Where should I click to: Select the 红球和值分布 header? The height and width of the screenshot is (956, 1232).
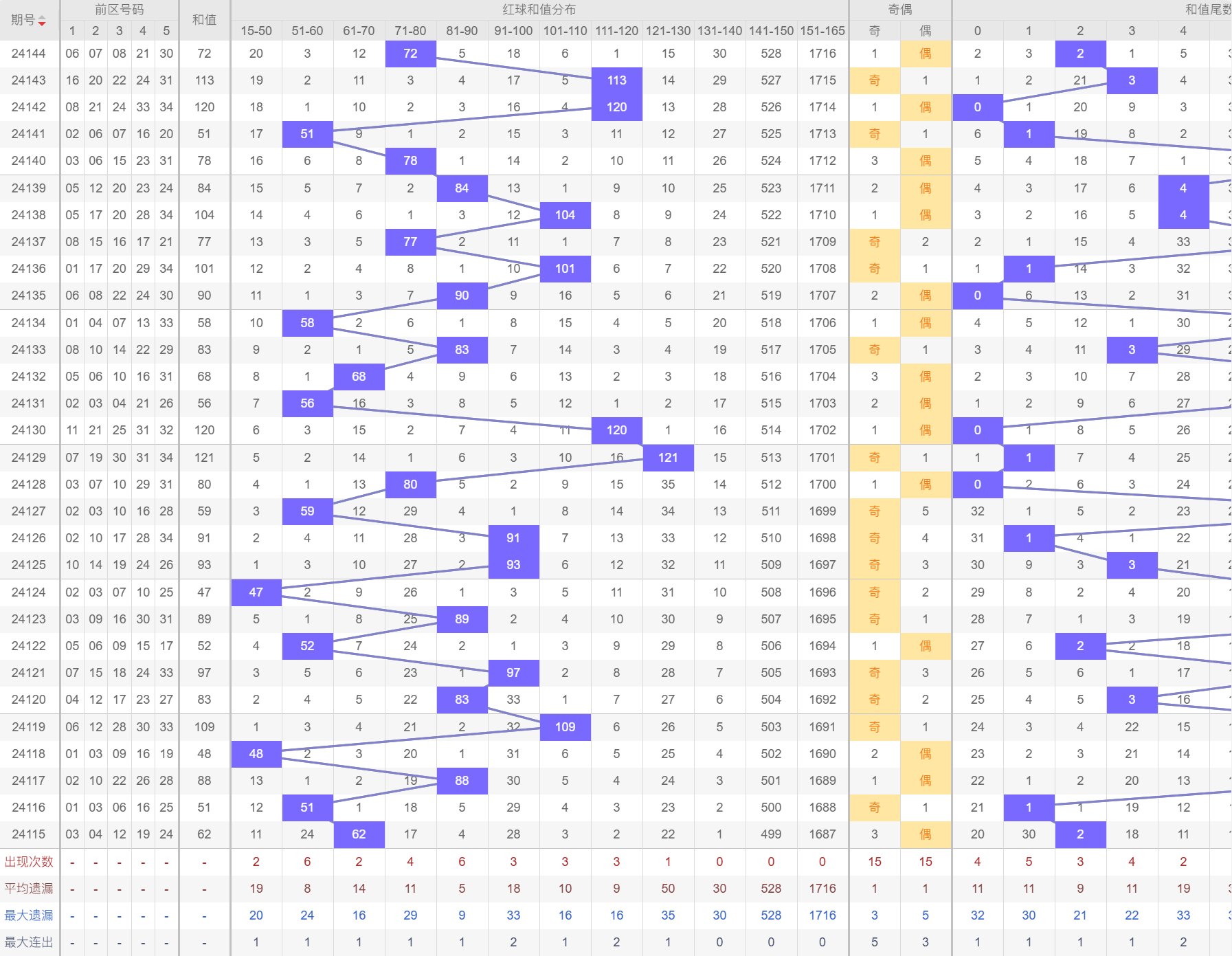pos(539,10)
